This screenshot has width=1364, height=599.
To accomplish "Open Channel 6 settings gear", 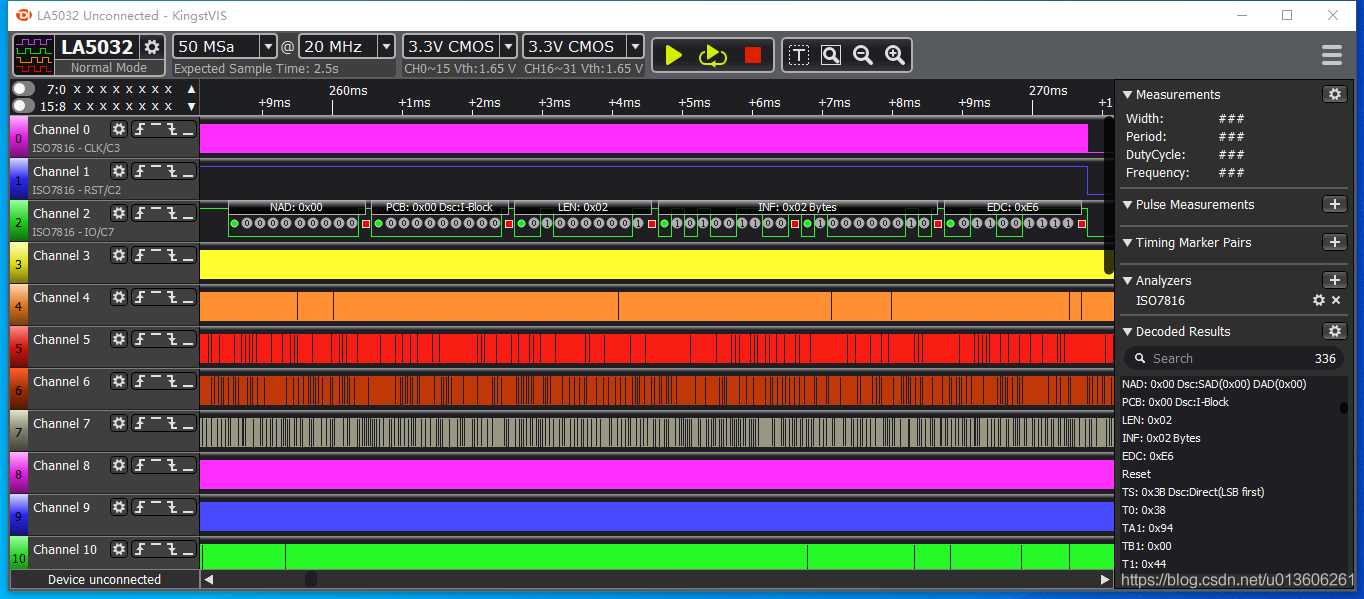I will (x=119, y=381).
